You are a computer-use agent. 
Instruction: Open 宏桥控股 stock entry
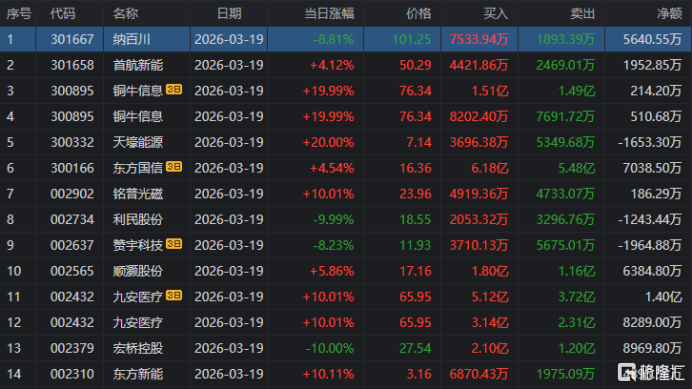(138, 348)
